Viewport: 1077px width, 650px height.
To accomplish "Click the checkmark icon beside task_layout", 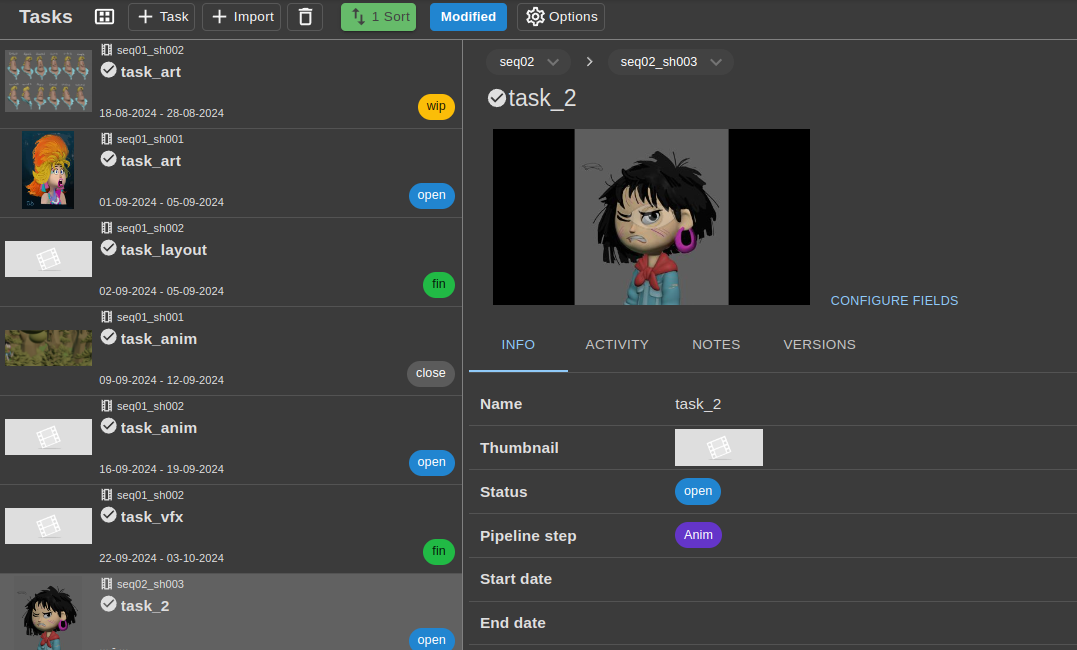I will (109, 248).
